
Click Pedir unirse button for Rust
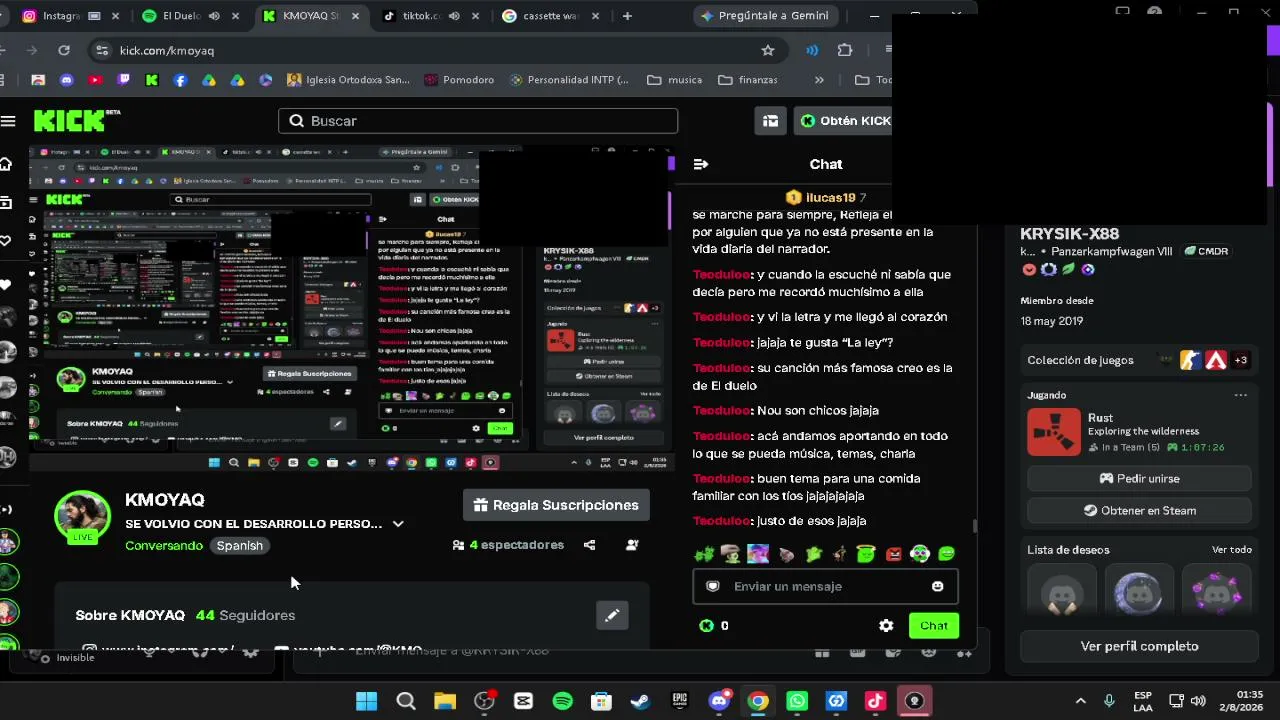tap(1139, 479)
